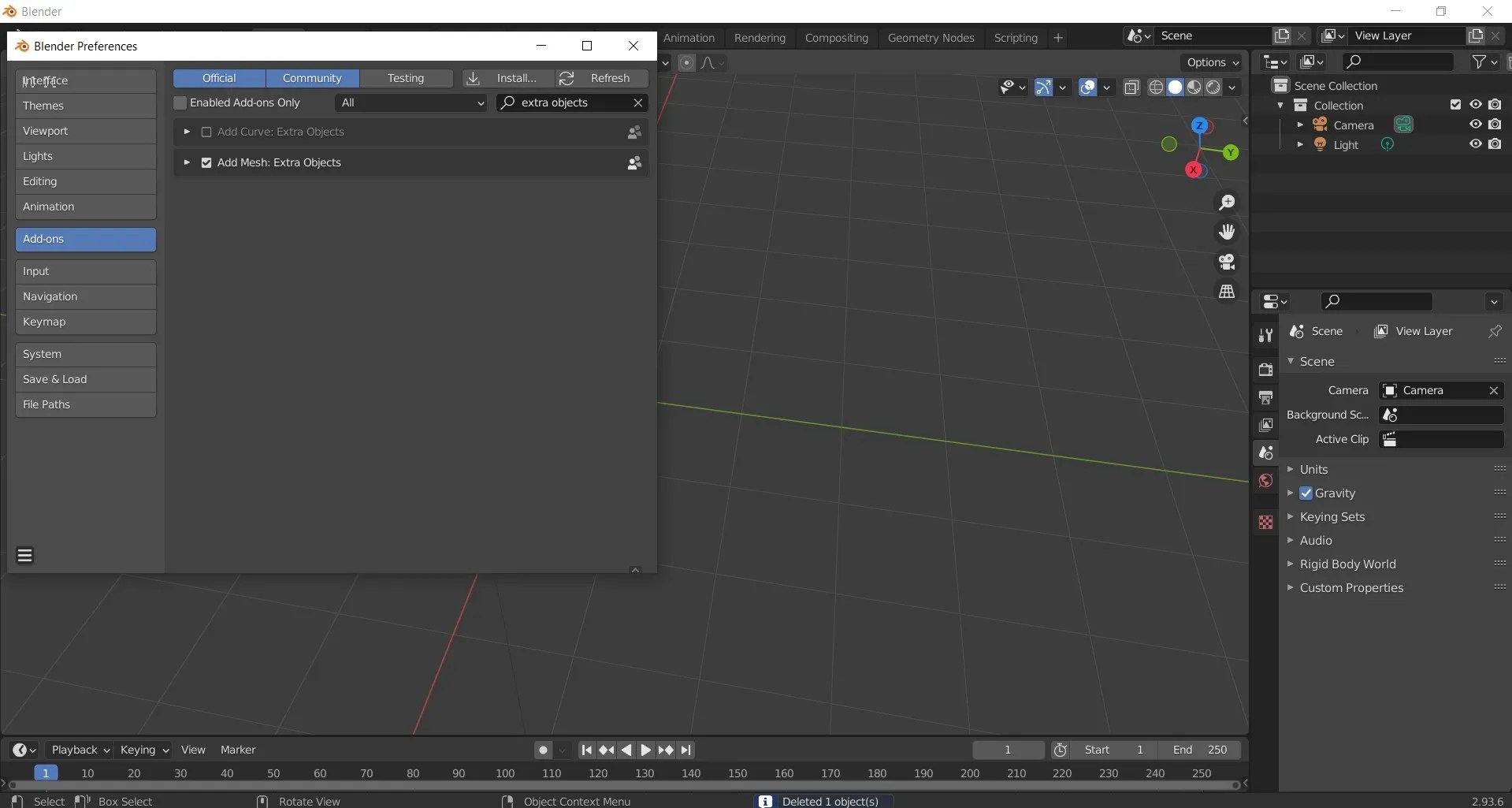The height and width of the screenshot is (808, 1512).
Task: Open the Tool properties tab
Action: (1267, 335)
